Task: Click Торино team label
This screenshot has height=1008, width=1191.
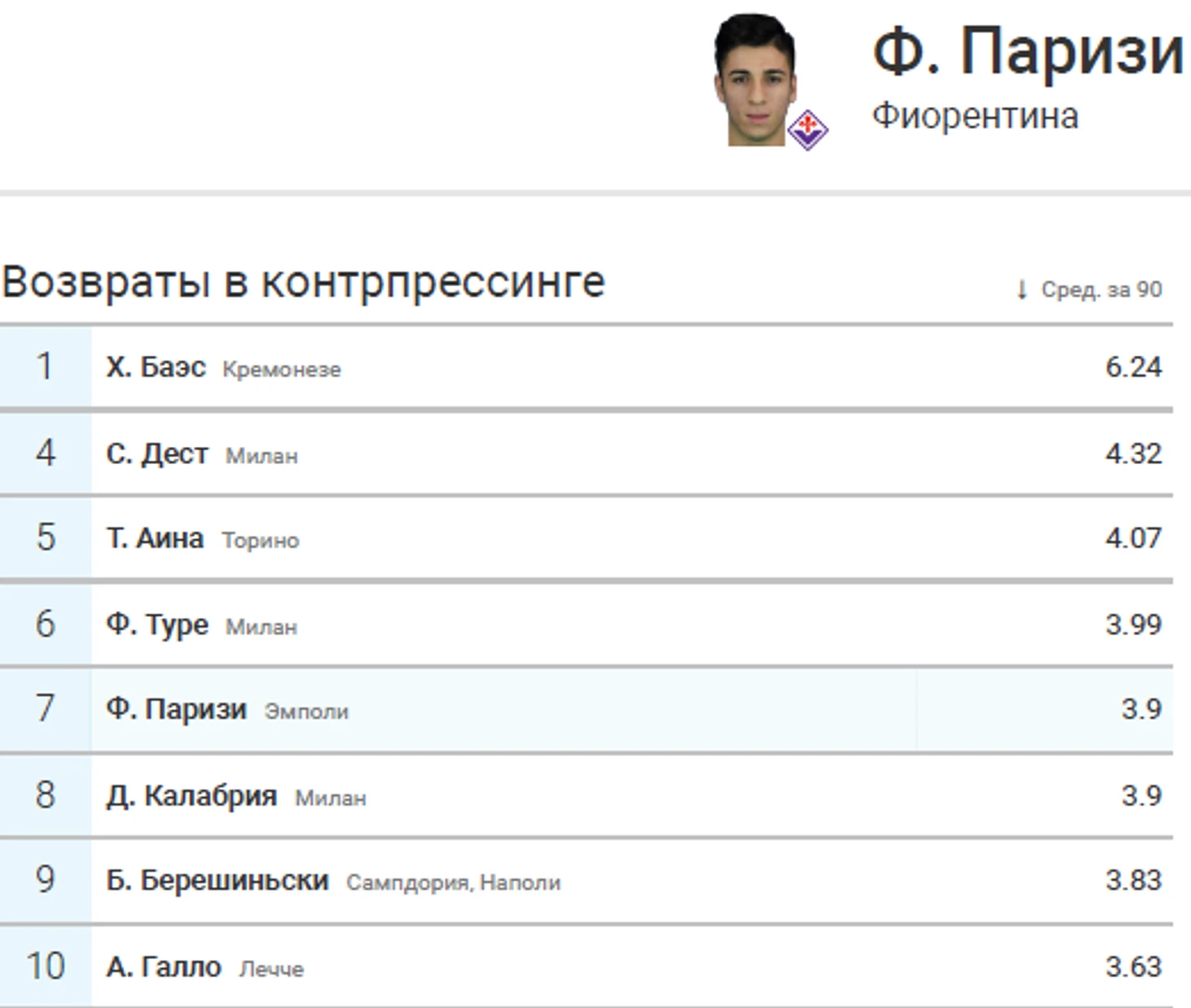Action: point(260,541)
